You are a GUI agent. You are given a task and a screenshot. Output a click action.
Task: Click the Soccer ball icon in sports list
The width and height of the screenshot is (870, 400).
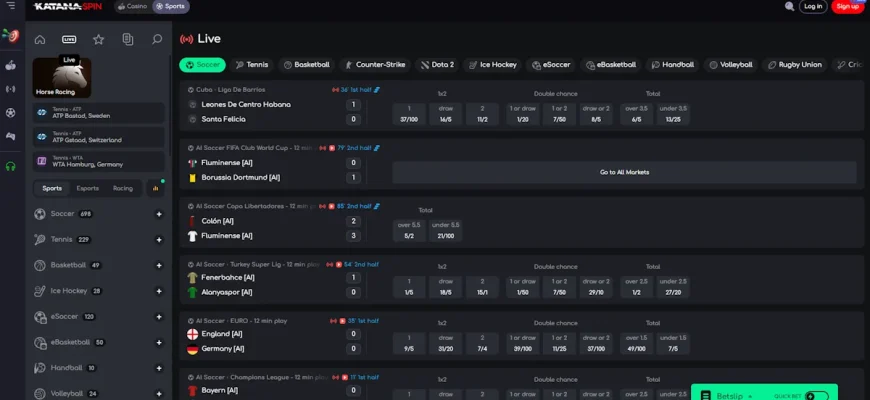pyautogui.click(x=40, y=214)
